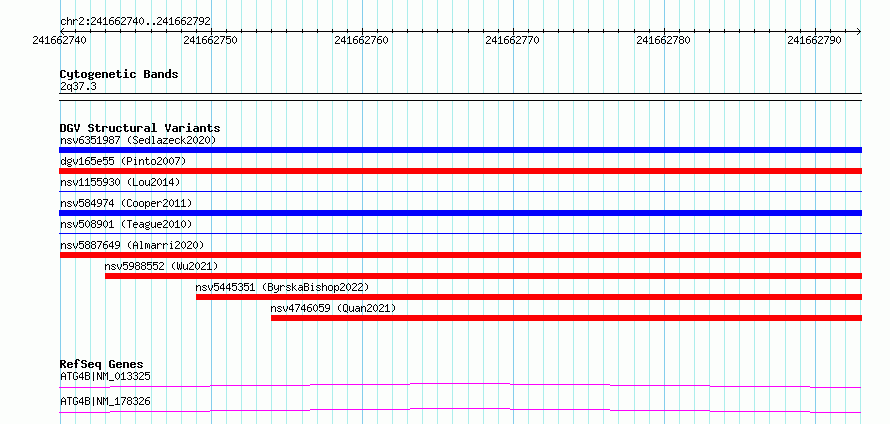Click ruler position 241662780
Viewport: 890px width, 424px height.
click(x=664, y=40)
